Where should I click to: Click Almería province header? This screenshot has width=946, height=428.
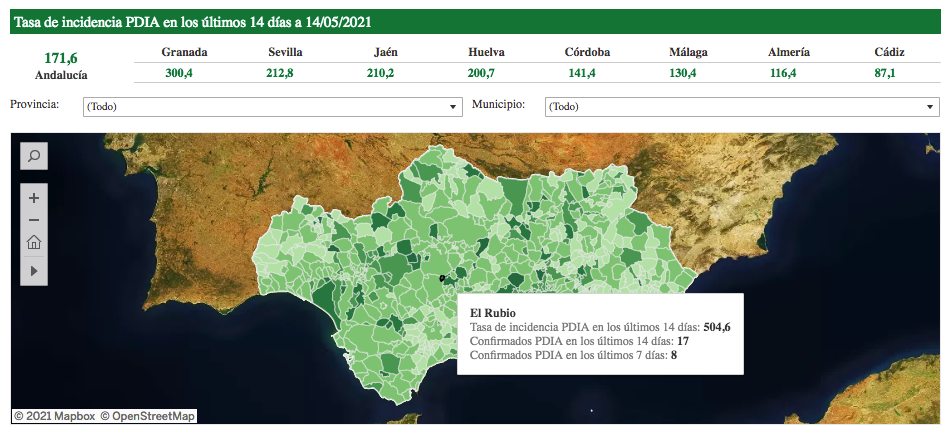click(789, 52)
